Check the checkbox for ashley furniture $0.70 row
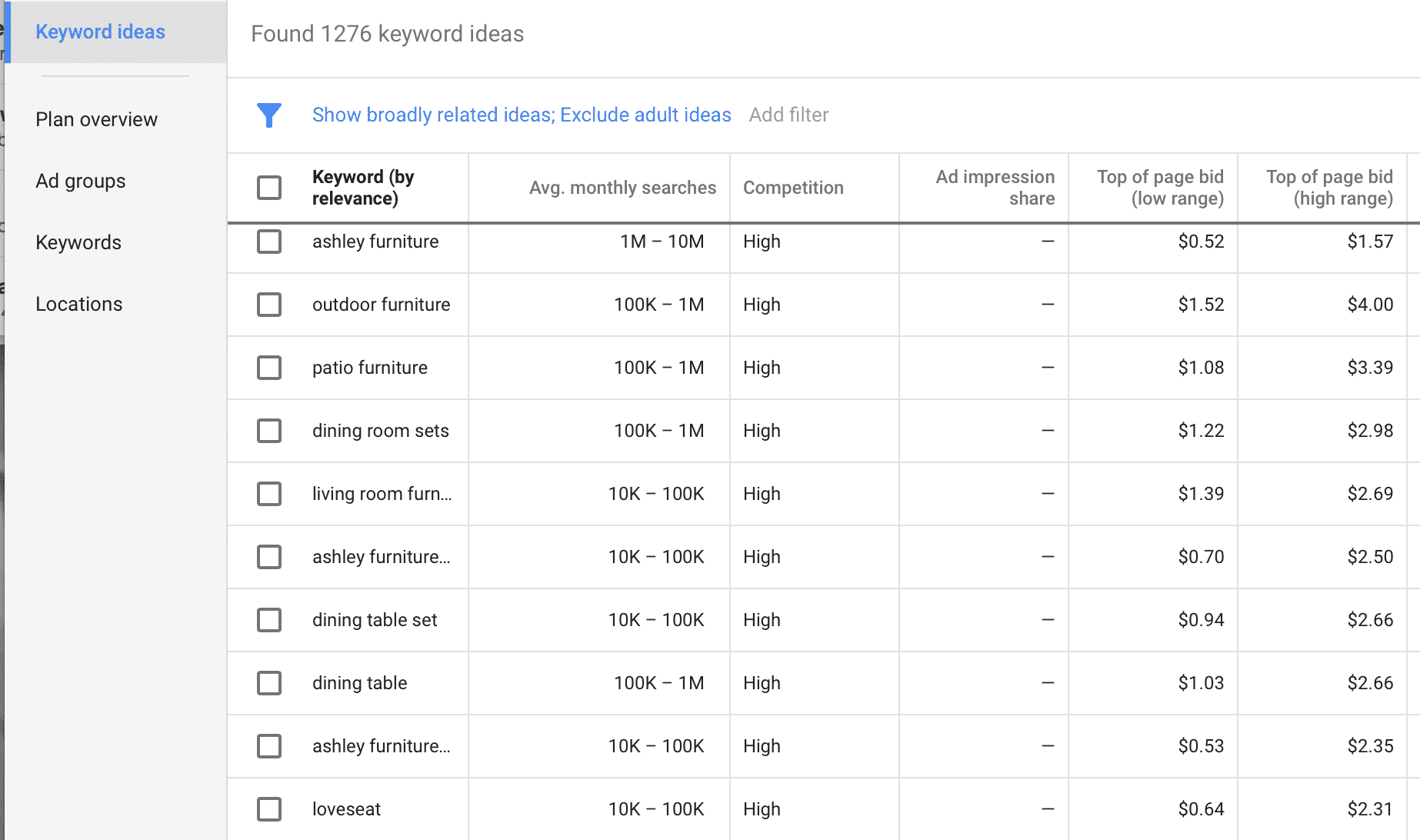The width and height of the screenshot is (1420, 840). tap(269, 557)
